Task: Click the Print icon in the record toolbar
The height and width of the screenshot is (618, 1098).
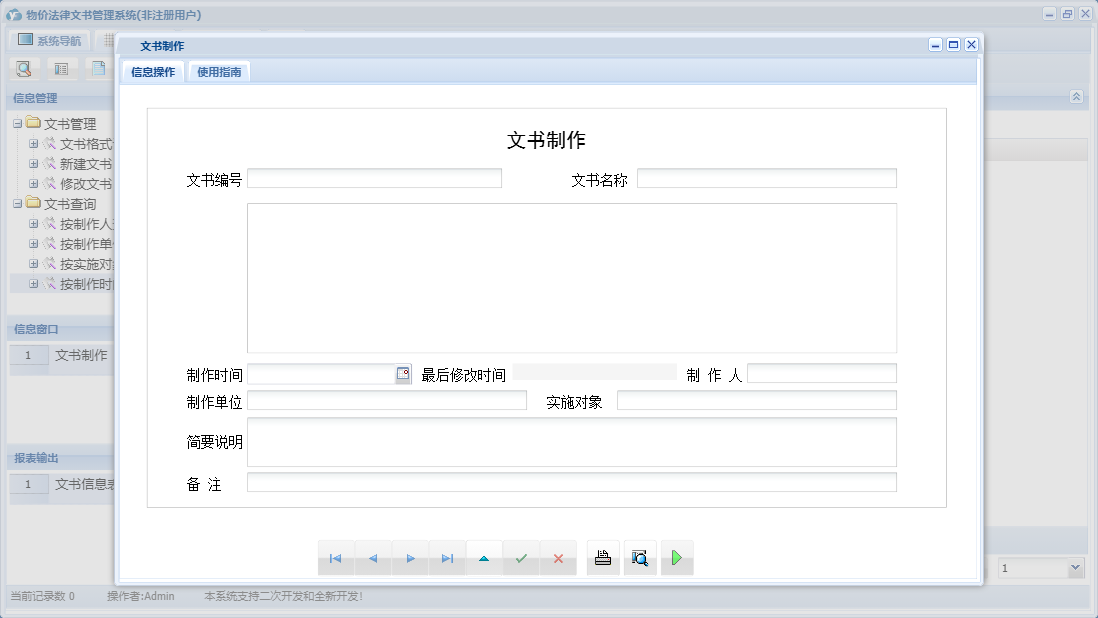Action: pyautogui.click(x=603, y=558)
